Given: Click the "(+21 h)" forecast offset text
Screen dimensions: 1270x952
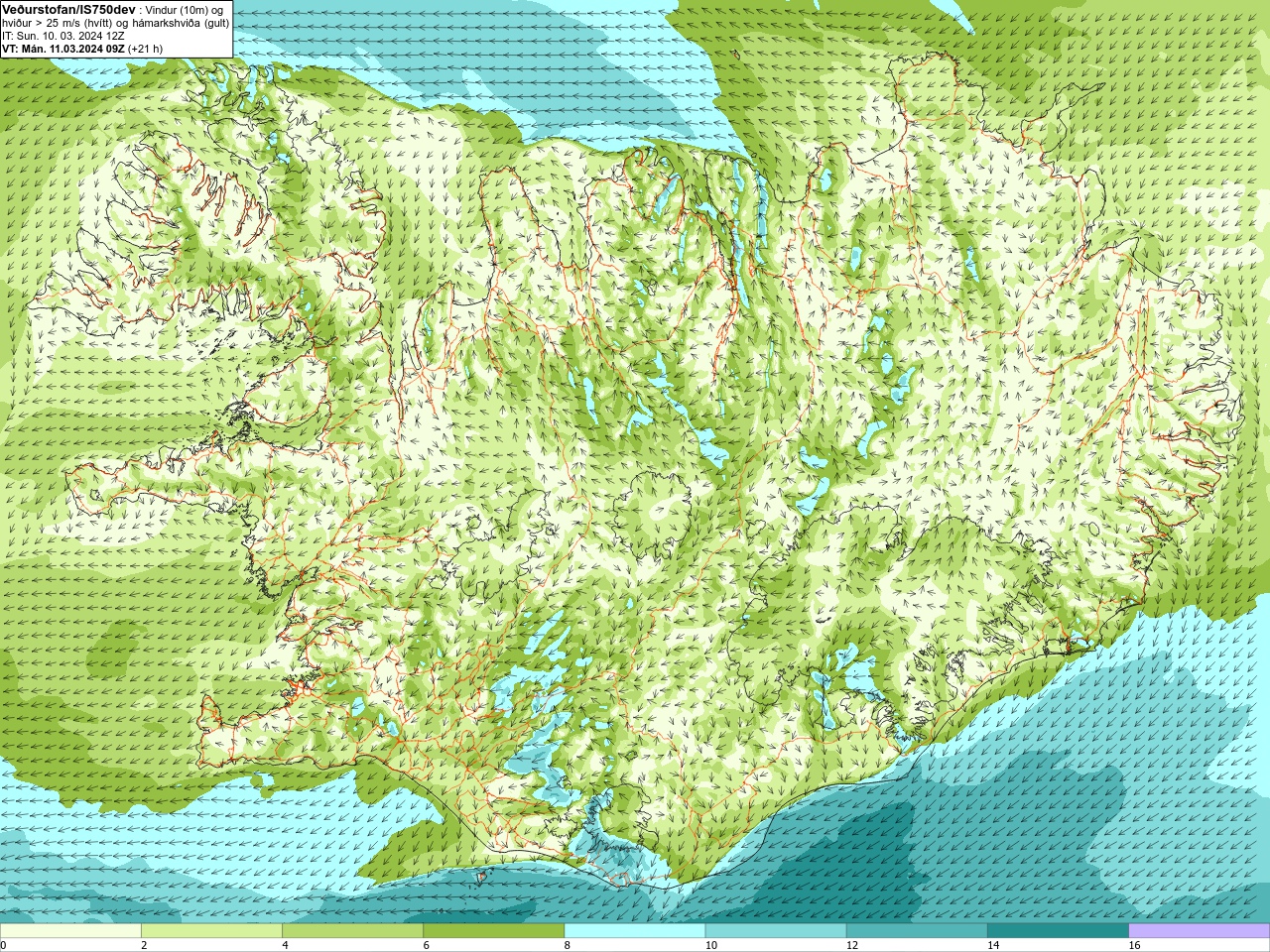Looking at the screenshot, I should [146, 49].
